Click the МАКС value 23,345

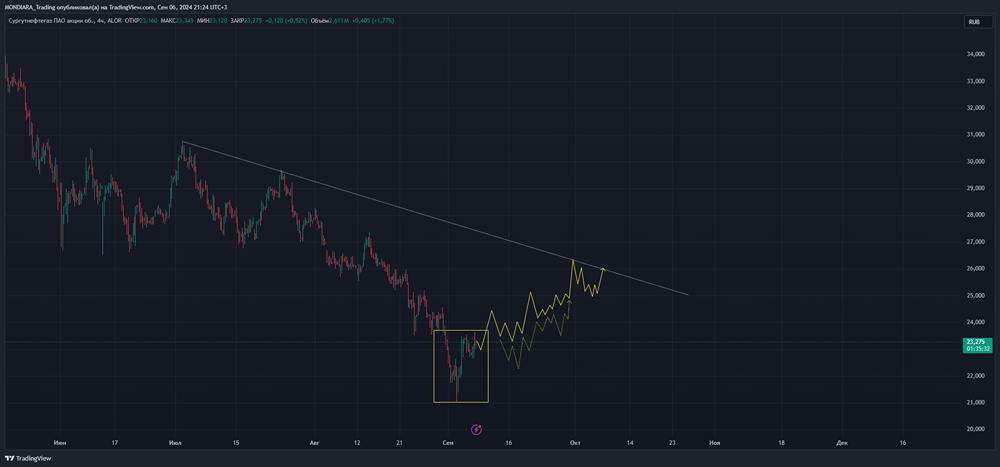pyautogui.click(x=186, y=21)
